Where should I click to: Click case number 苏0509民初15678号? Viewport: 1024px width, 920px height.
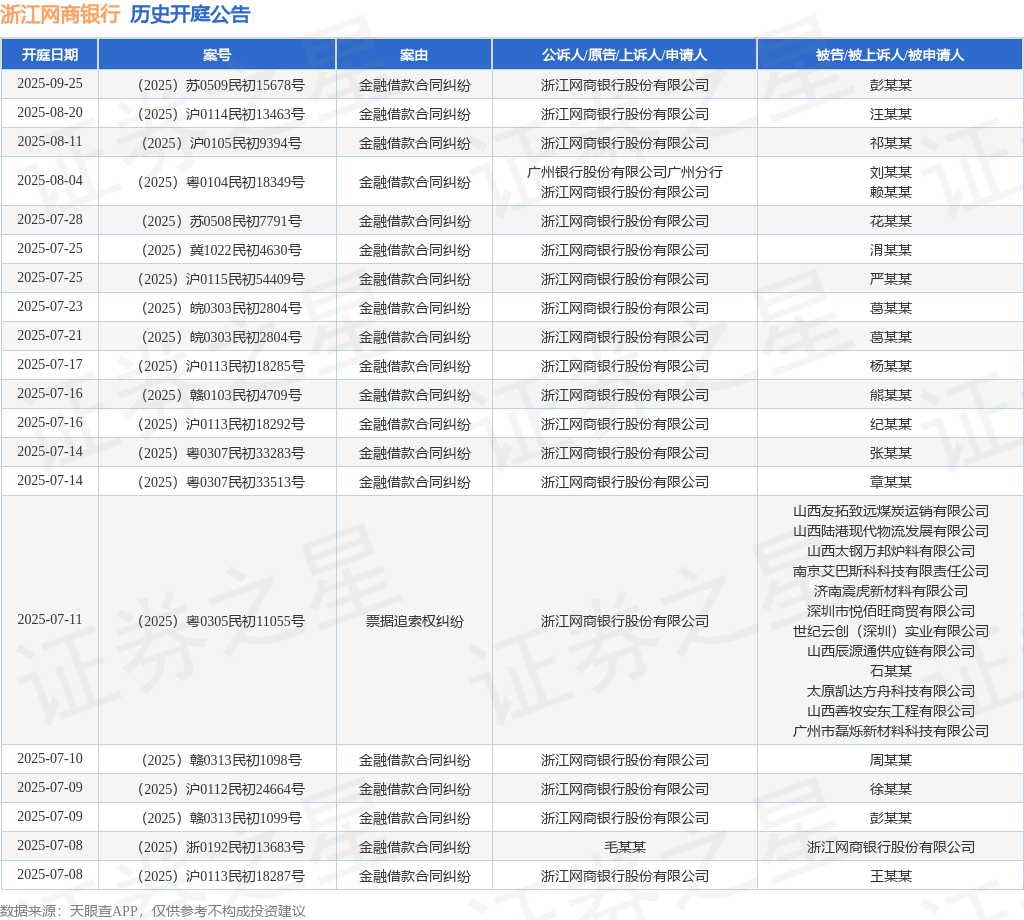[221, 85]
